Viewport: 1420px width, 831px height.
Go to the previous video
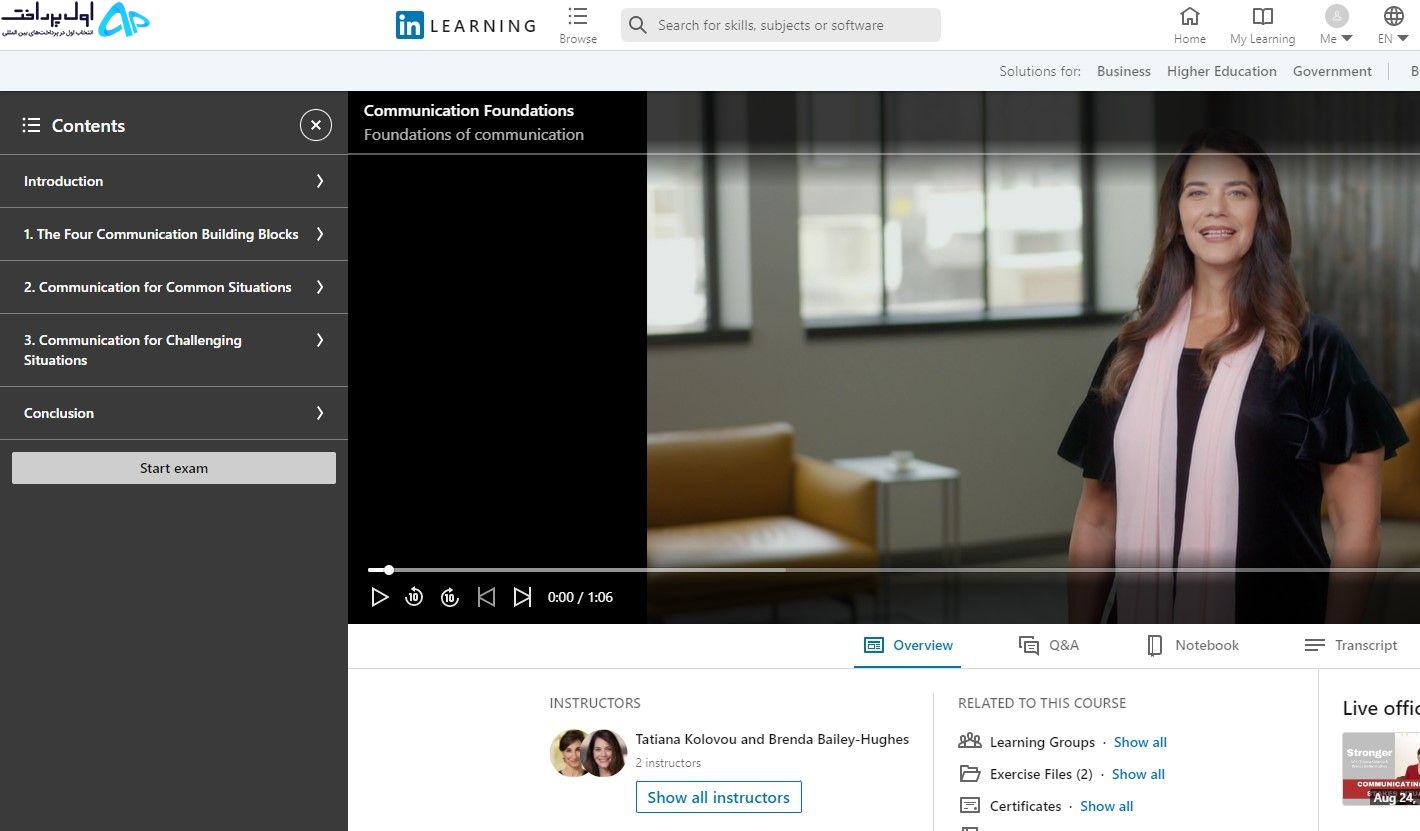coord(486,597)
